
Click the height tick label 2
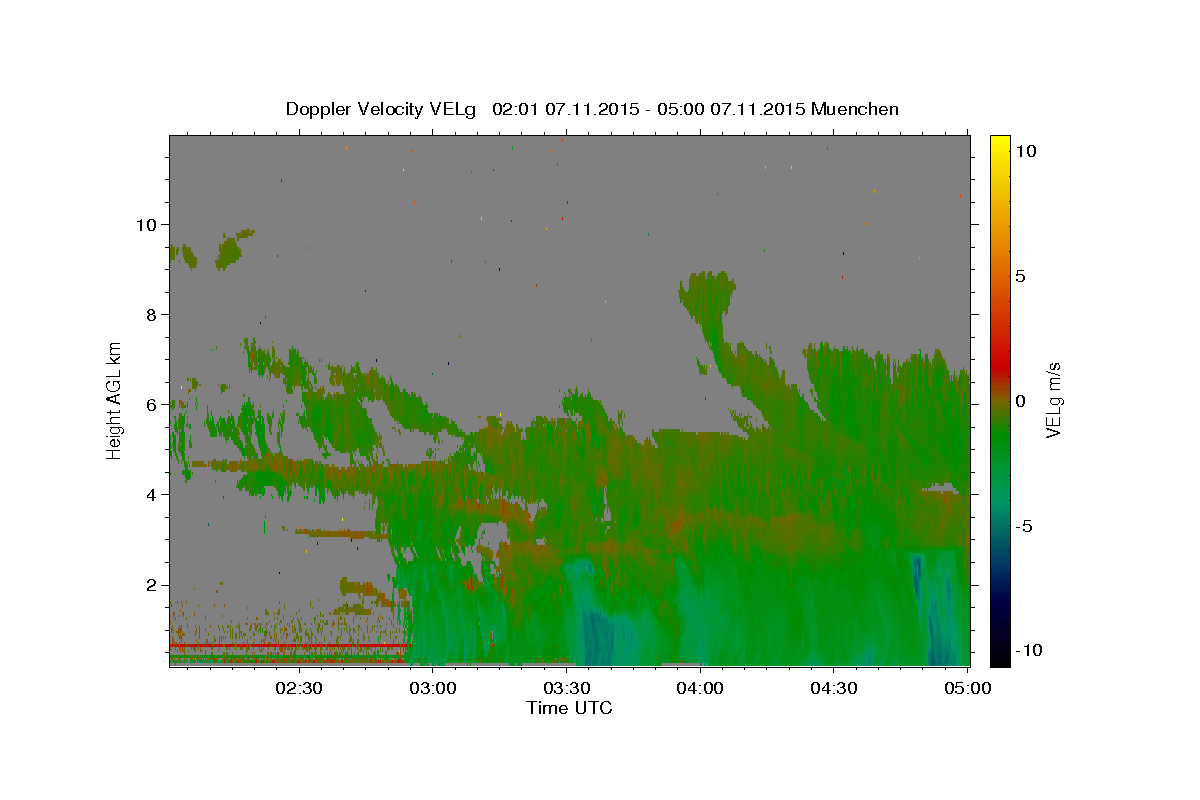150,585
